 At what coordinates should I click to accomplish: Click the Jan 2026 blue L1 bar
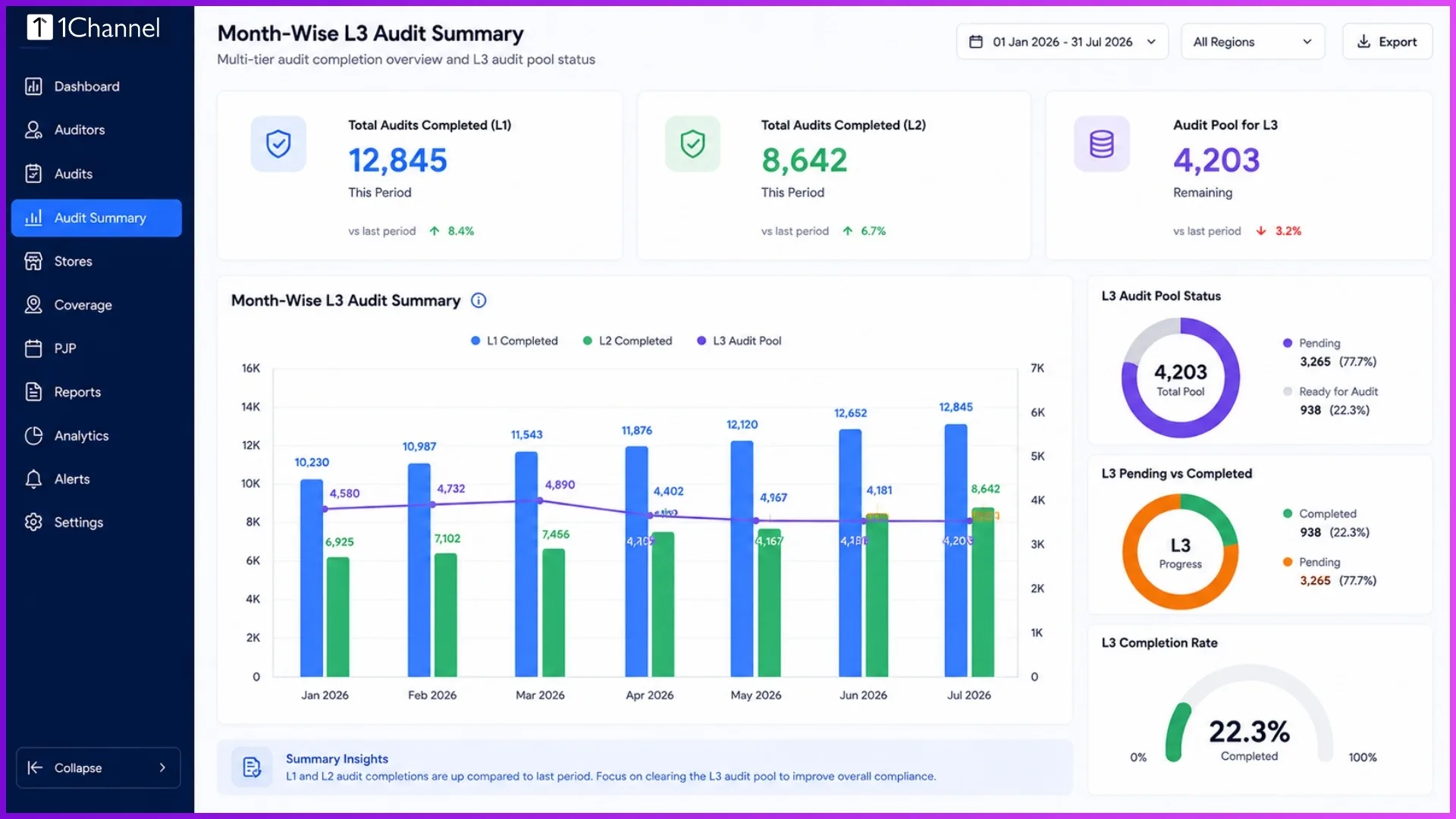[x=312, y=578]
